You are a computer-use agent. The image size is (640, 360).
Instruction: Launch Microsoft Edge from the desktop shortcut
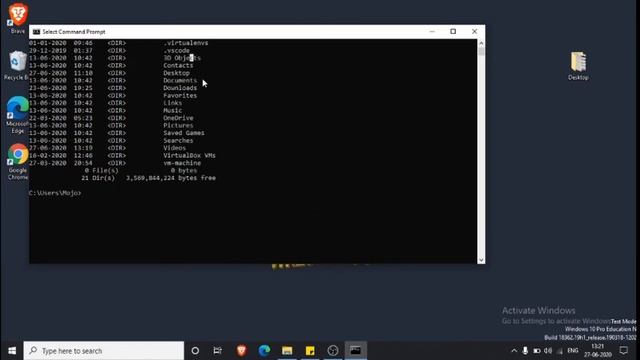(x=18, y=115)
